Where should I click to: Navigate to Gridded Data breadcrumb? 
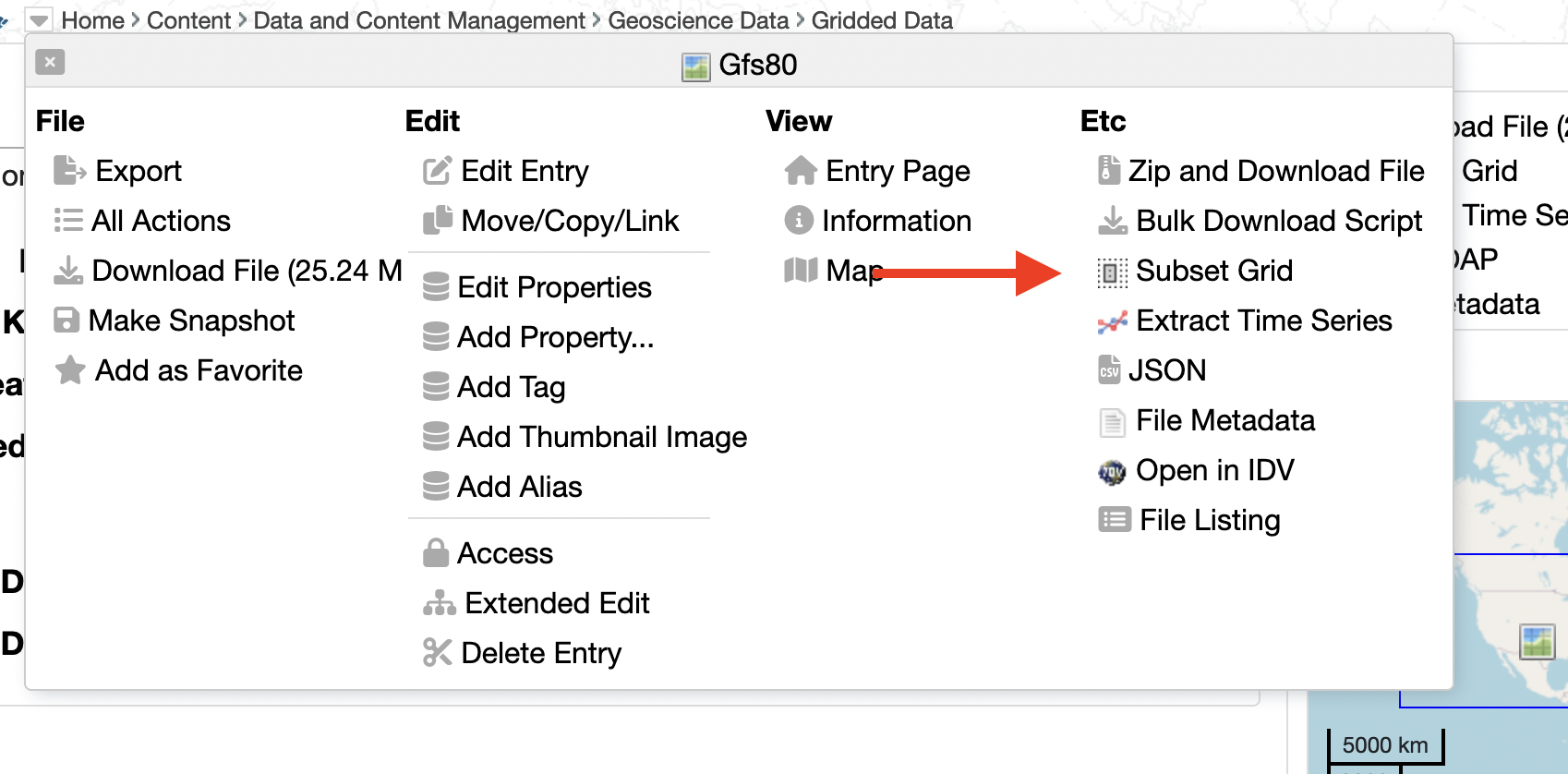[882, 20]
